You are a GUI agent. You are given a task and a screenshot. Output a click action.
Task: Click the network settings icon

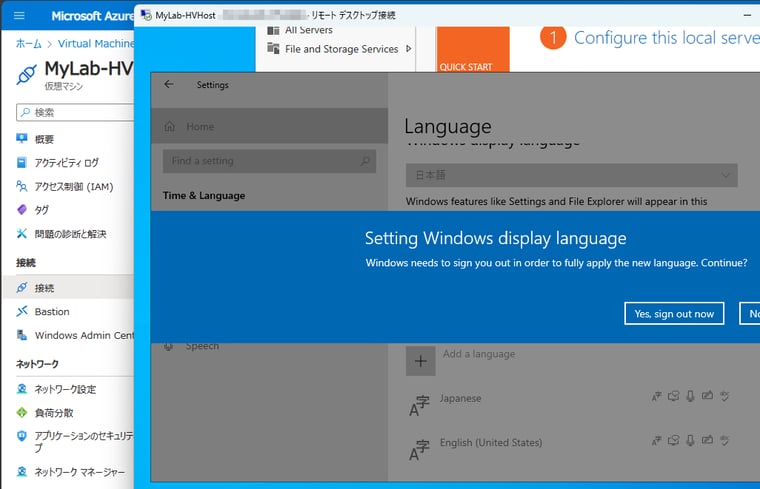pos(22,389)
